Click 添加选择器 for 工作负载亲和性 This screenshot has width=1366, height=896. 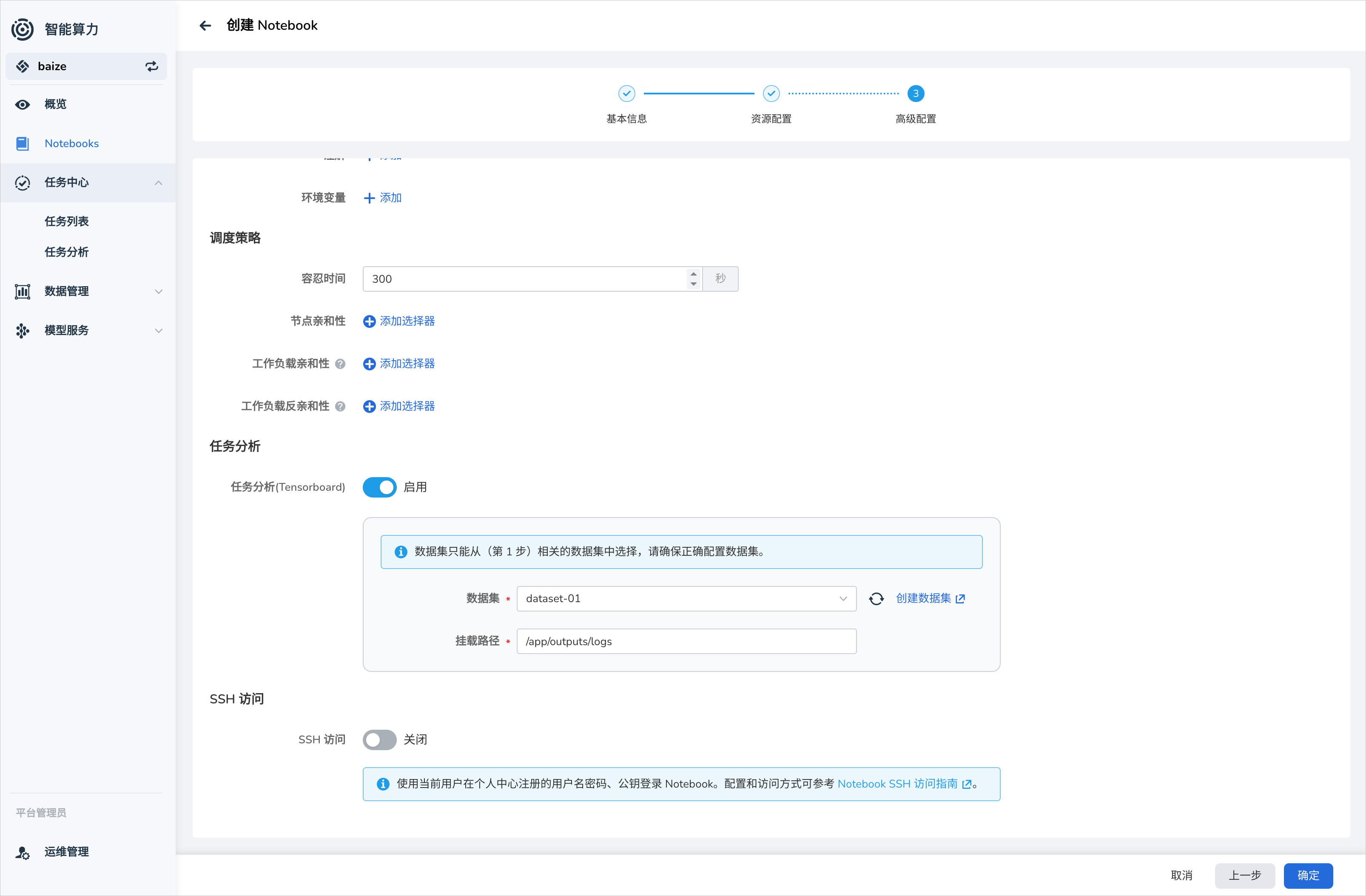point(407,364)
